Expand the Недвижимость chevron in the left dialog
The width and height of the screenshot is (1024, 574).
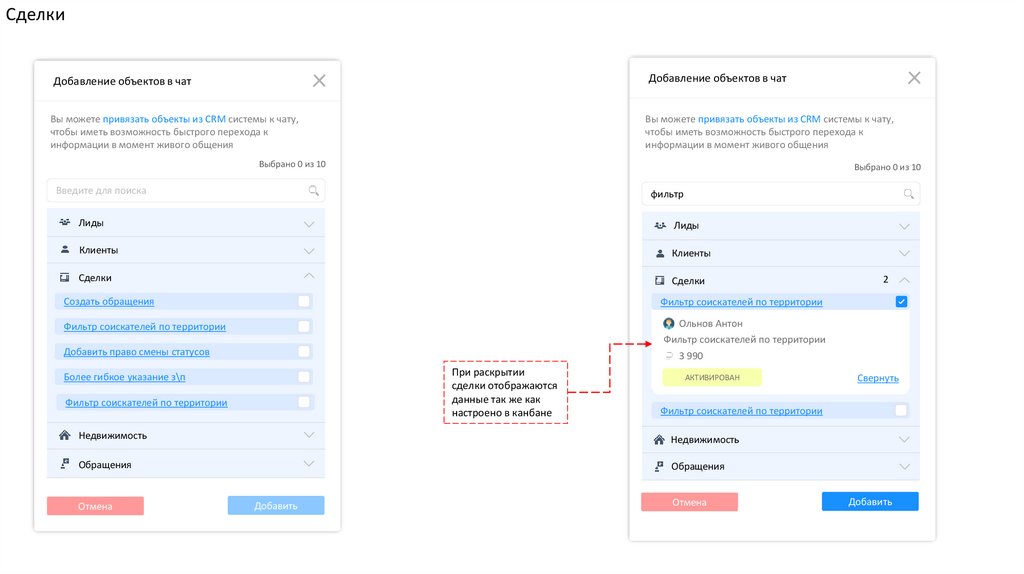click(309, 436)
